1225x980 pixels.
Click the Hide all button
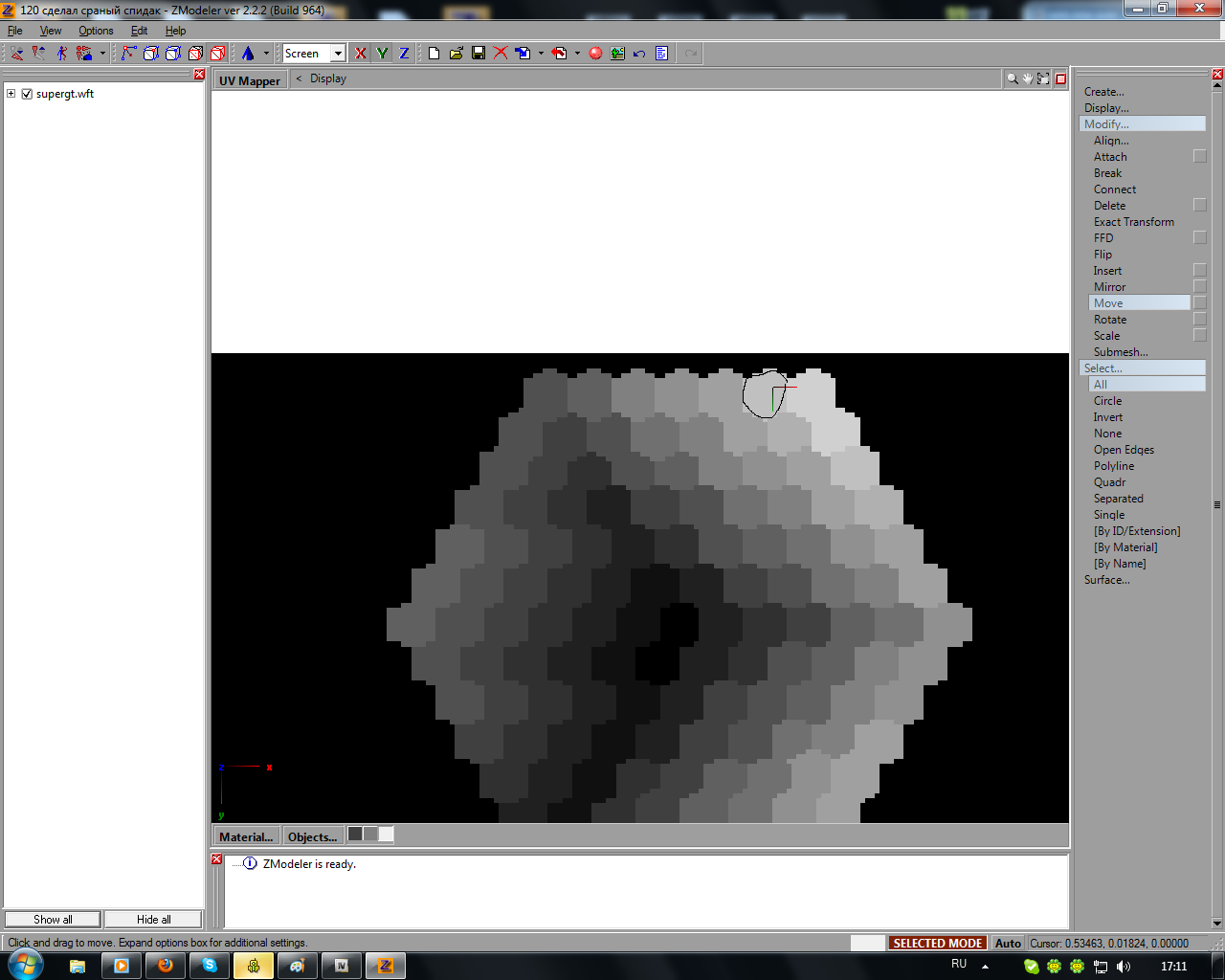tap(153, 920)
